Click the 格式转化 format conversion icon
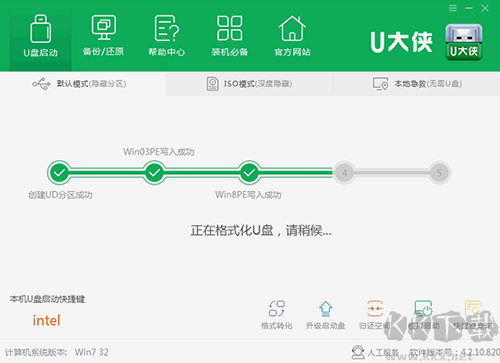The image size is (500, 363). [277, 308]
